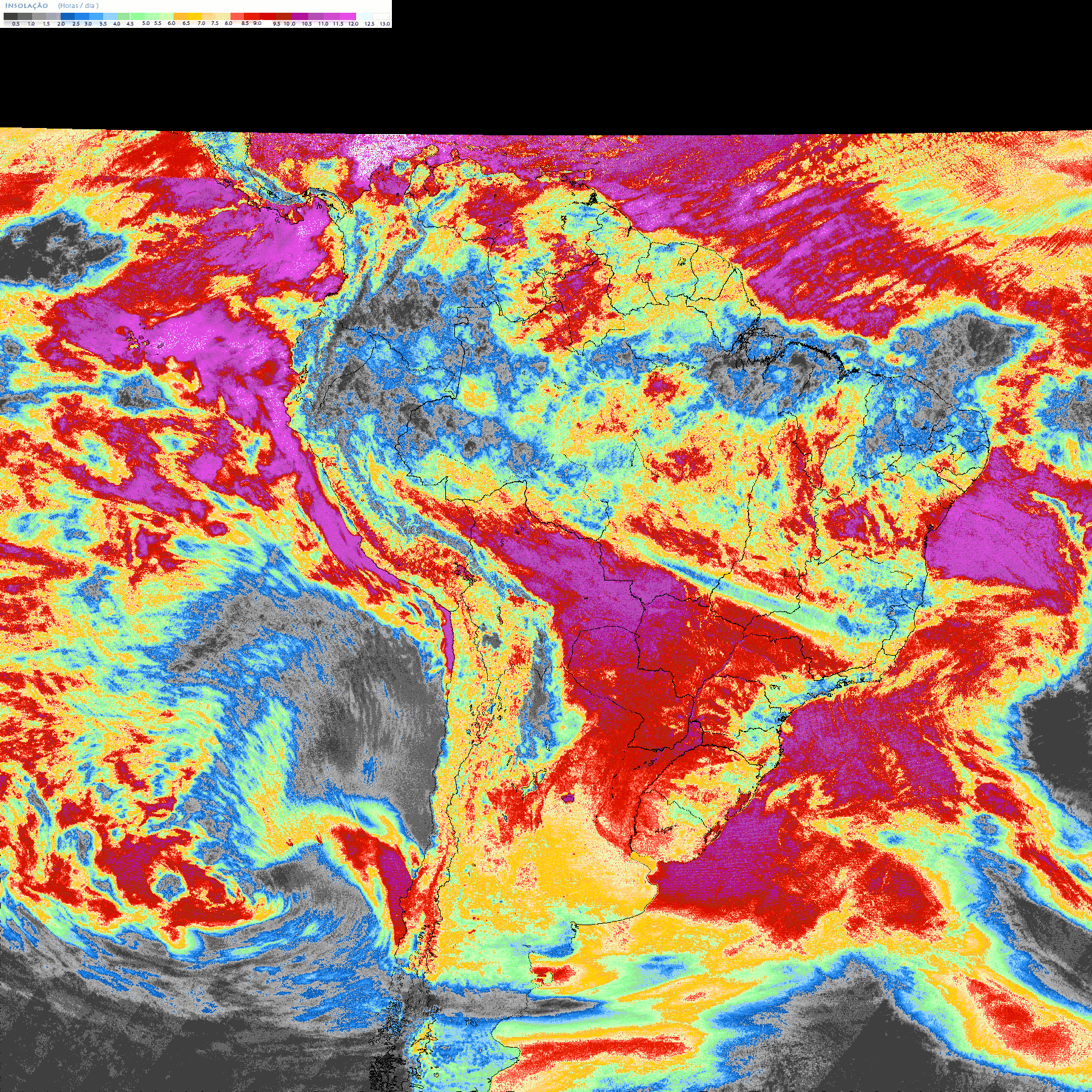The height and width of the screenshot is (1092, 1092).
Task: Click the '13.0' legend value
Action: [385, 24]
